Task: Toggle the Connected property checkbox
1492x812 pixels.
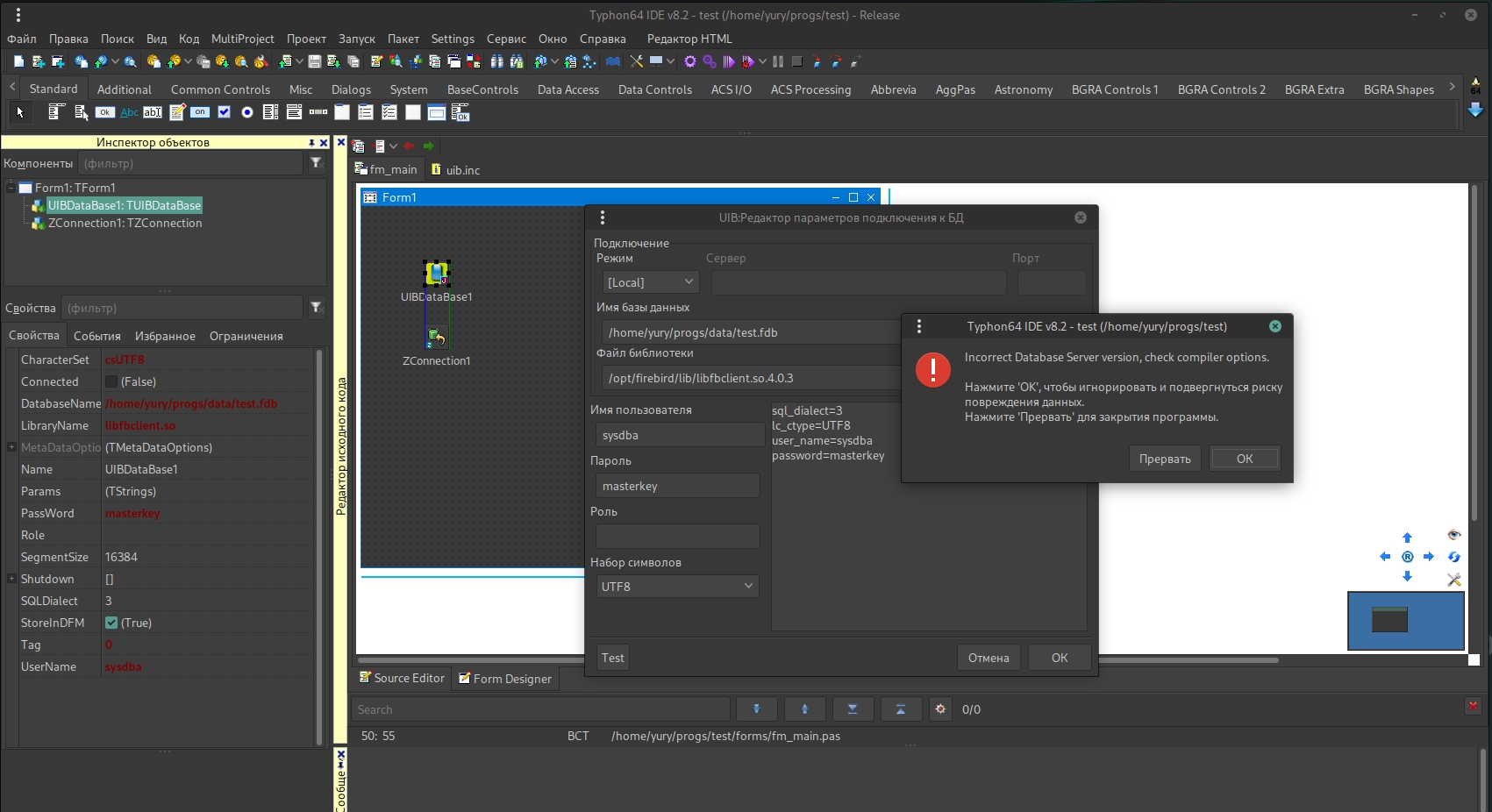Action: tap(111, 381)
